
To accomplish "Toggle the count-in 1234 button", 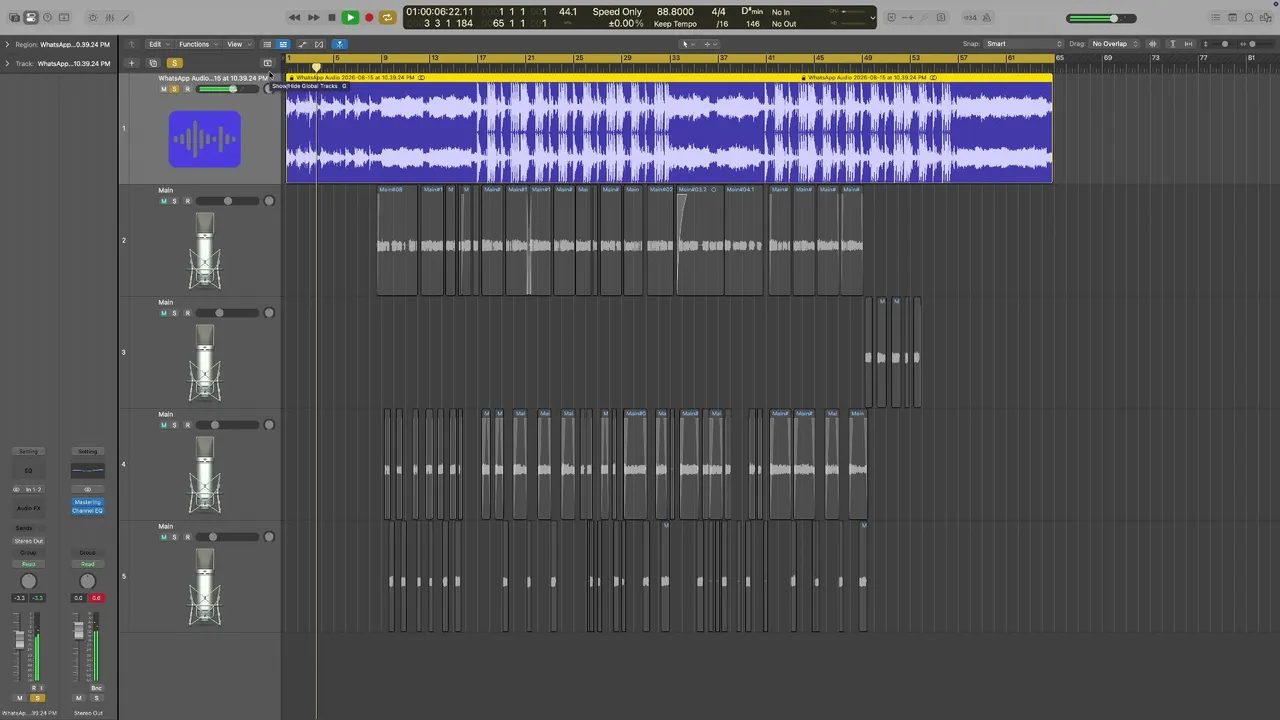I will pyautogui.click(x=970, y=17).
